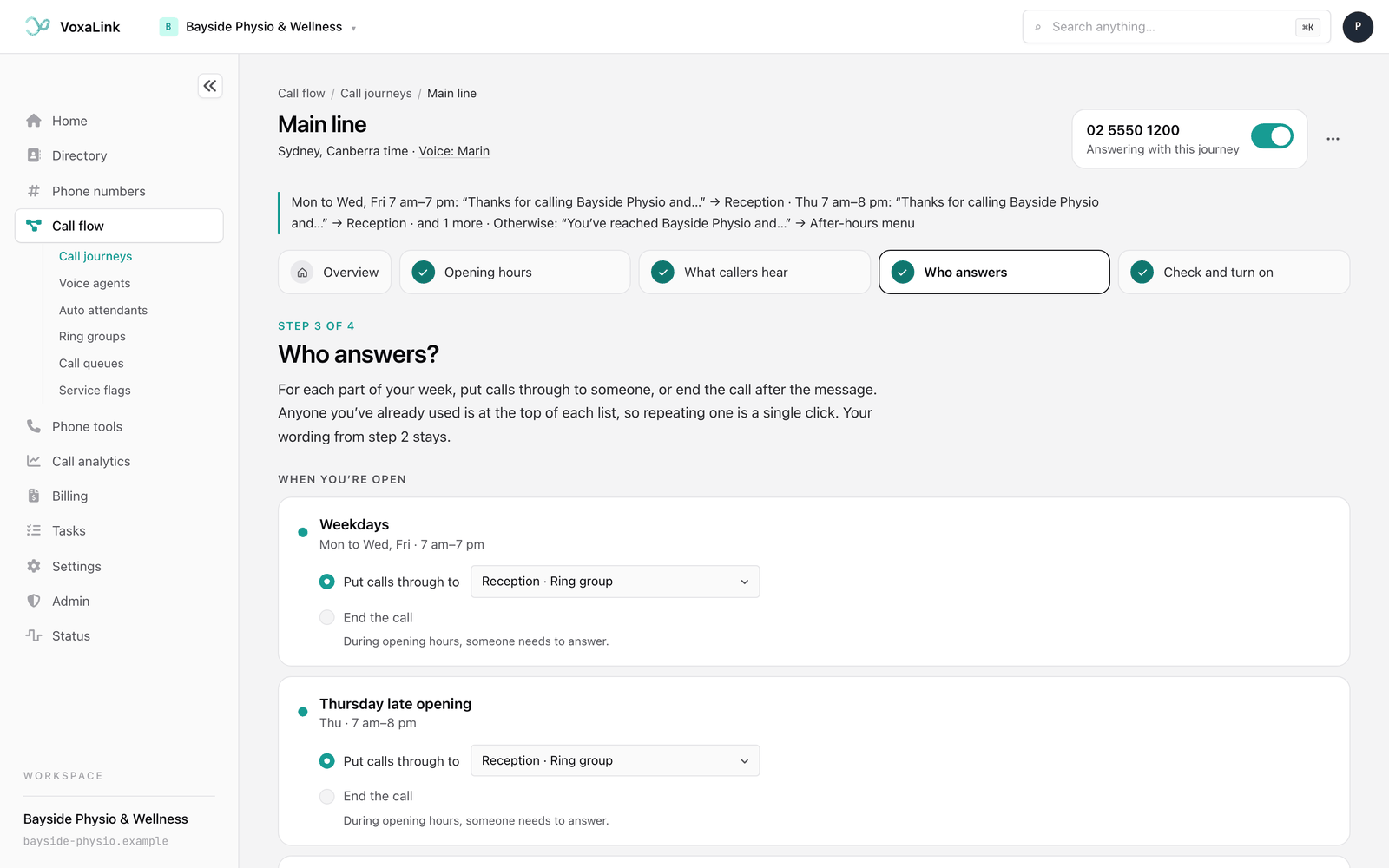This screenshot has height=868, width=1389.
Task: Switch to the Opening hours step tab
Action: [x=515, y=273]
